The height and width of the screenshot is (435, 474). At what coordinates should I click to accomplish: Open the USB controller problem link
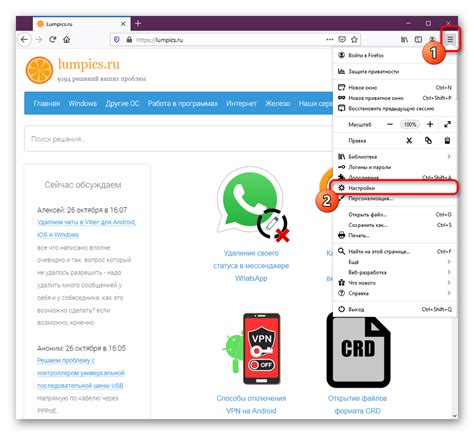coord(81,373)
